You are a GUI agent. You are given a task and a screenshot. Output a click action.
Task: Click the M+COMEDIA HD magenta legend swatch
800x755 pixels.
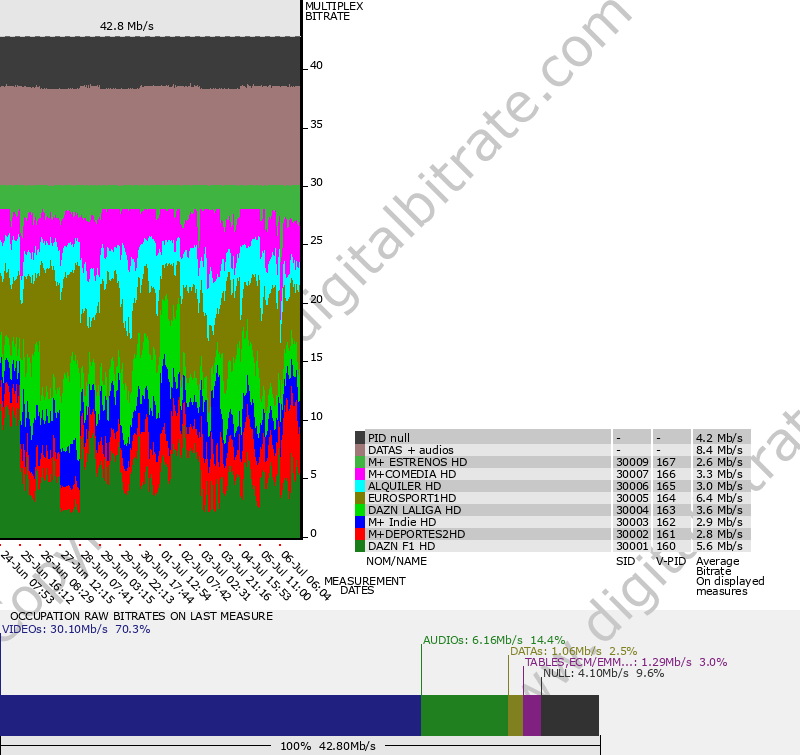click(x=360, y=474)
